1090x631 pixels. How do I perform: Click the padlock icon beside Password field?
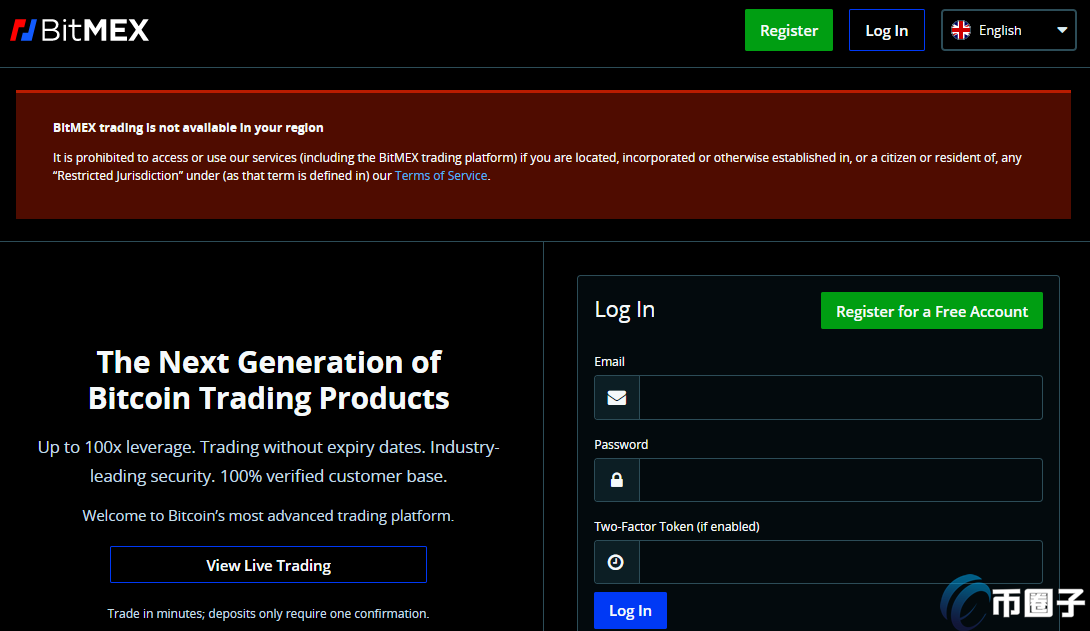617,480
